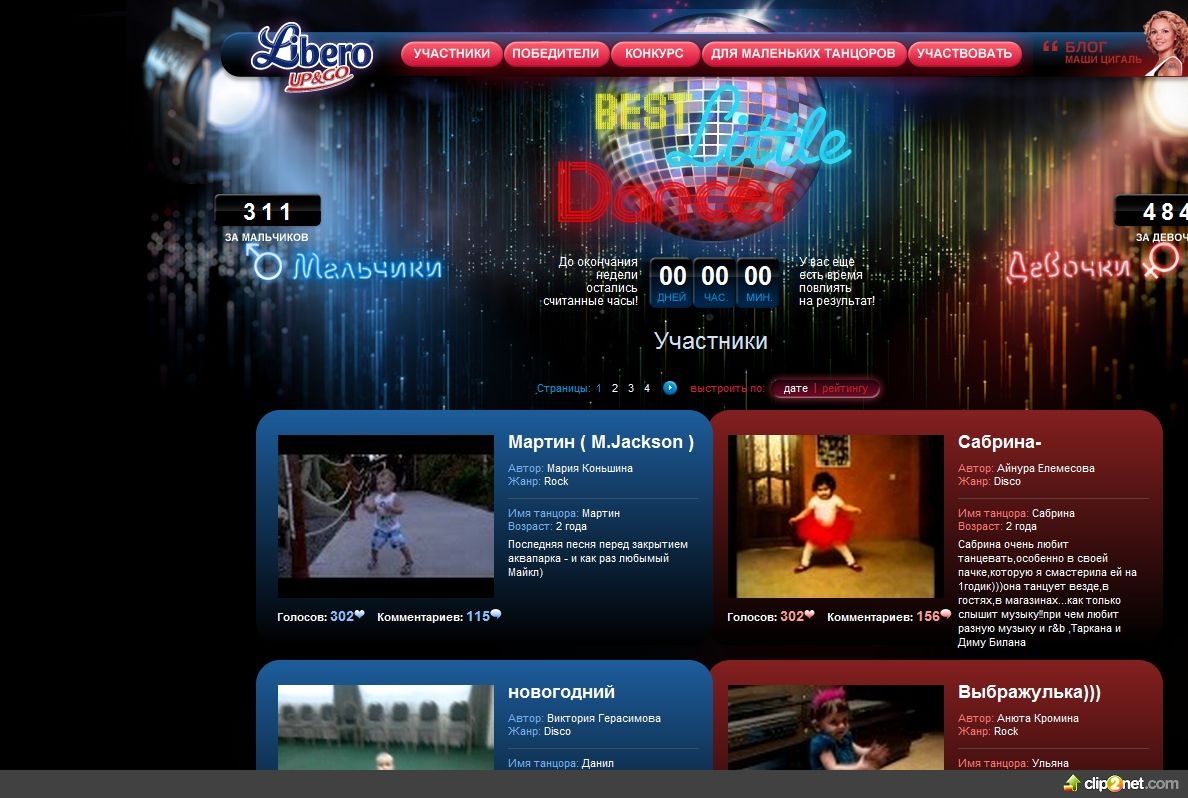Sort participants by дате
The image size is (1188, 798).
point(796,388)
